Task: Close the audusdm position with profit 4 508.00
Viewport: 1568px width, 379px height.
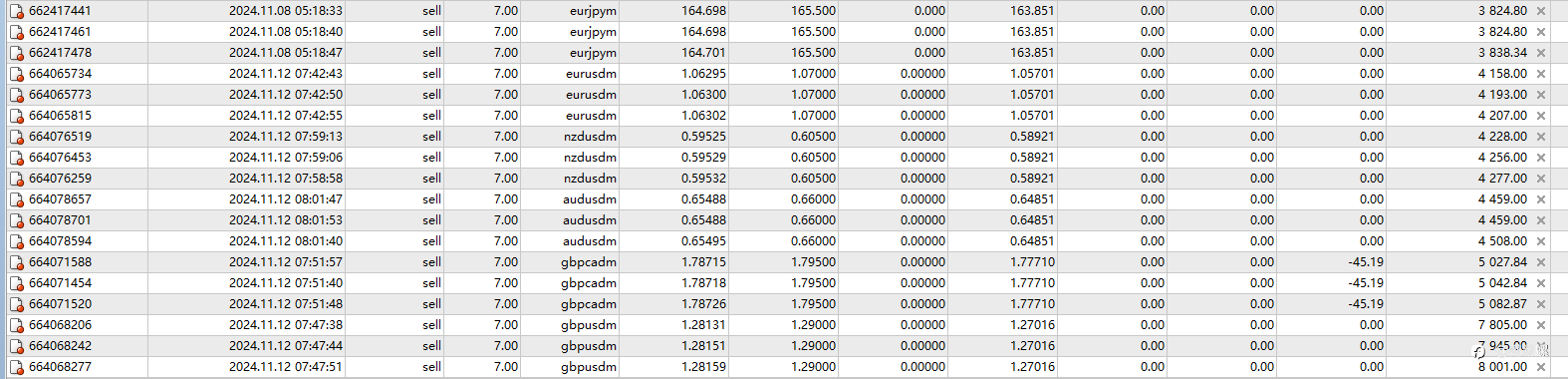Action: (x=1541, y=241)
